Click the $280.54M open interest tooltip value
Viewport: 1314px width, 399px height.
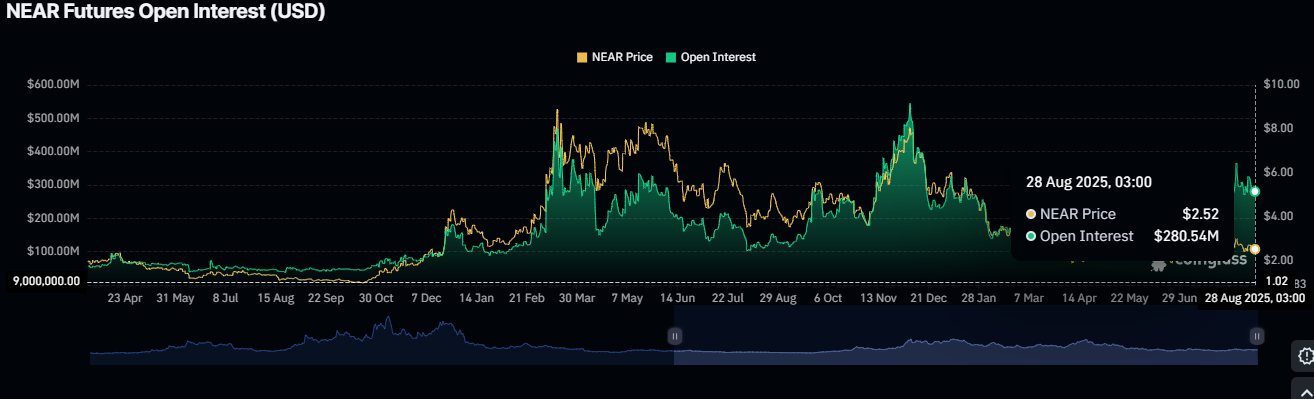(x=1186, y=236)
